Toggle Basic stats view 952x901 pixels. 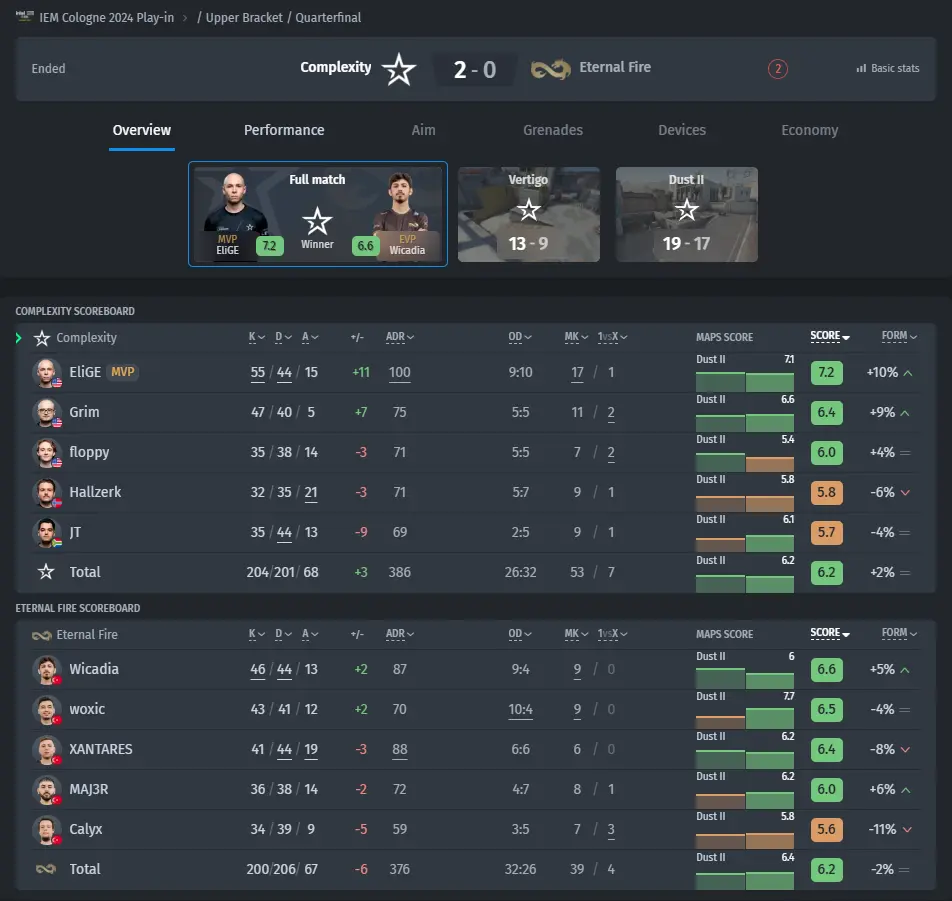click(x=888, y=69)
